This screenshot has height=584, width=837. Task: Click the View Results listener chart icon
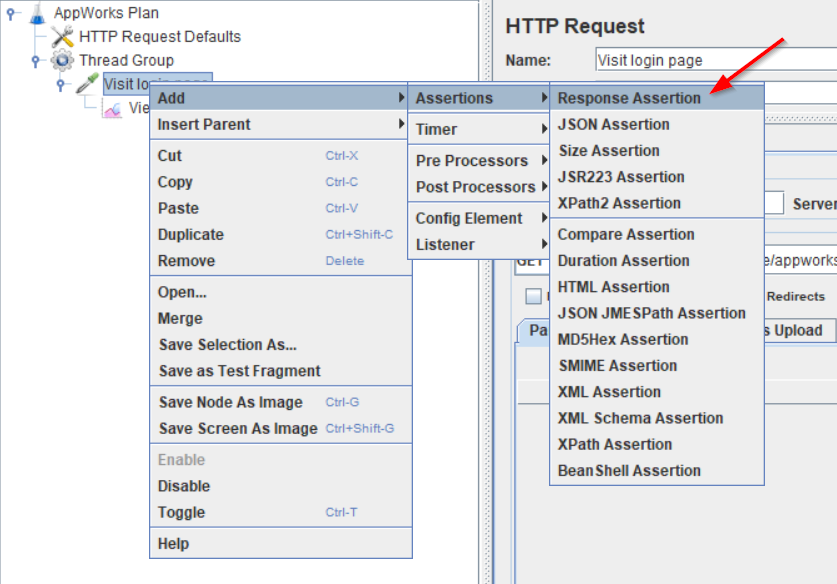113,109
